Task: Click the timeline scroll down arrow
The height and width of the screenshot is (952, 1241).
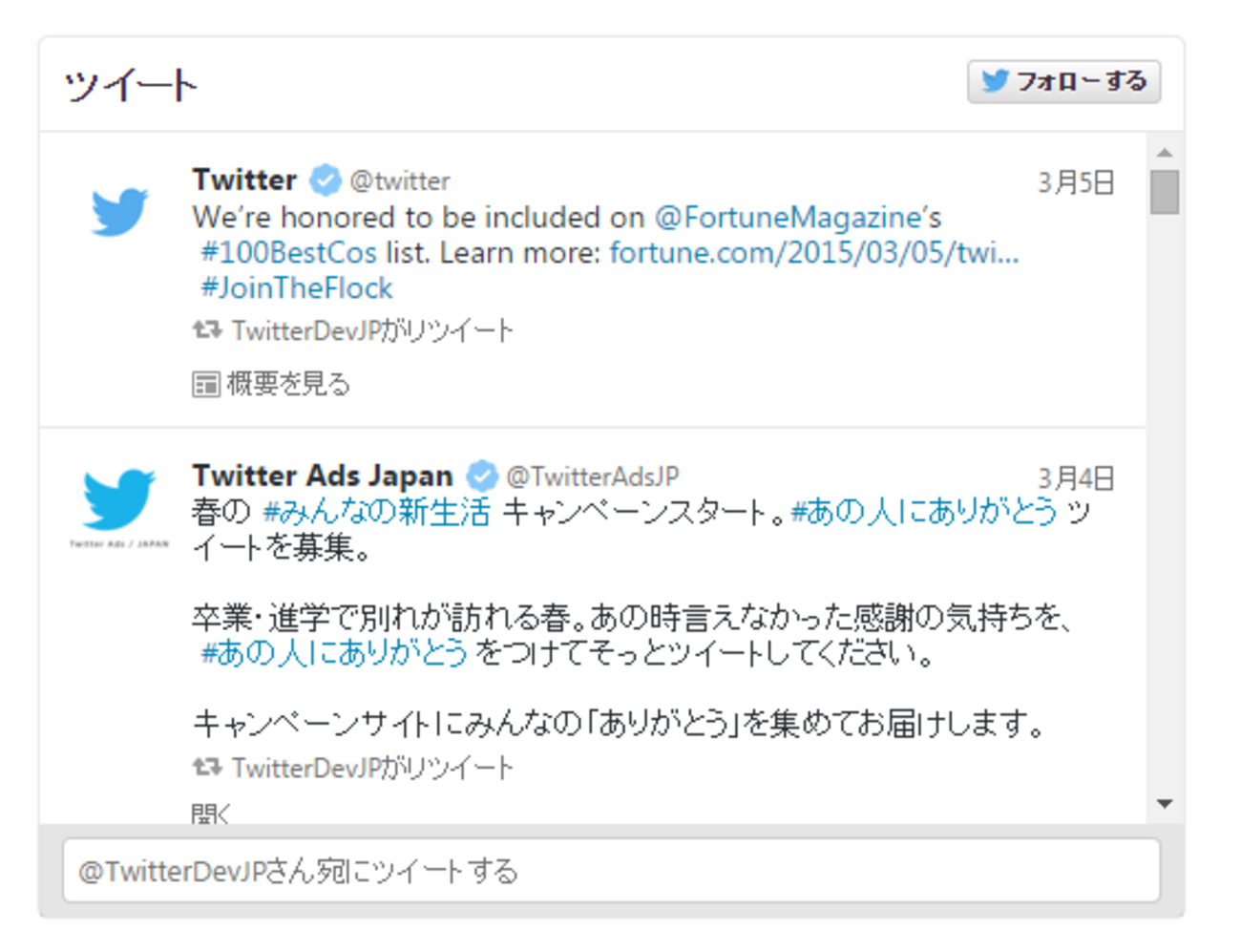Action: click(1165, 804)
